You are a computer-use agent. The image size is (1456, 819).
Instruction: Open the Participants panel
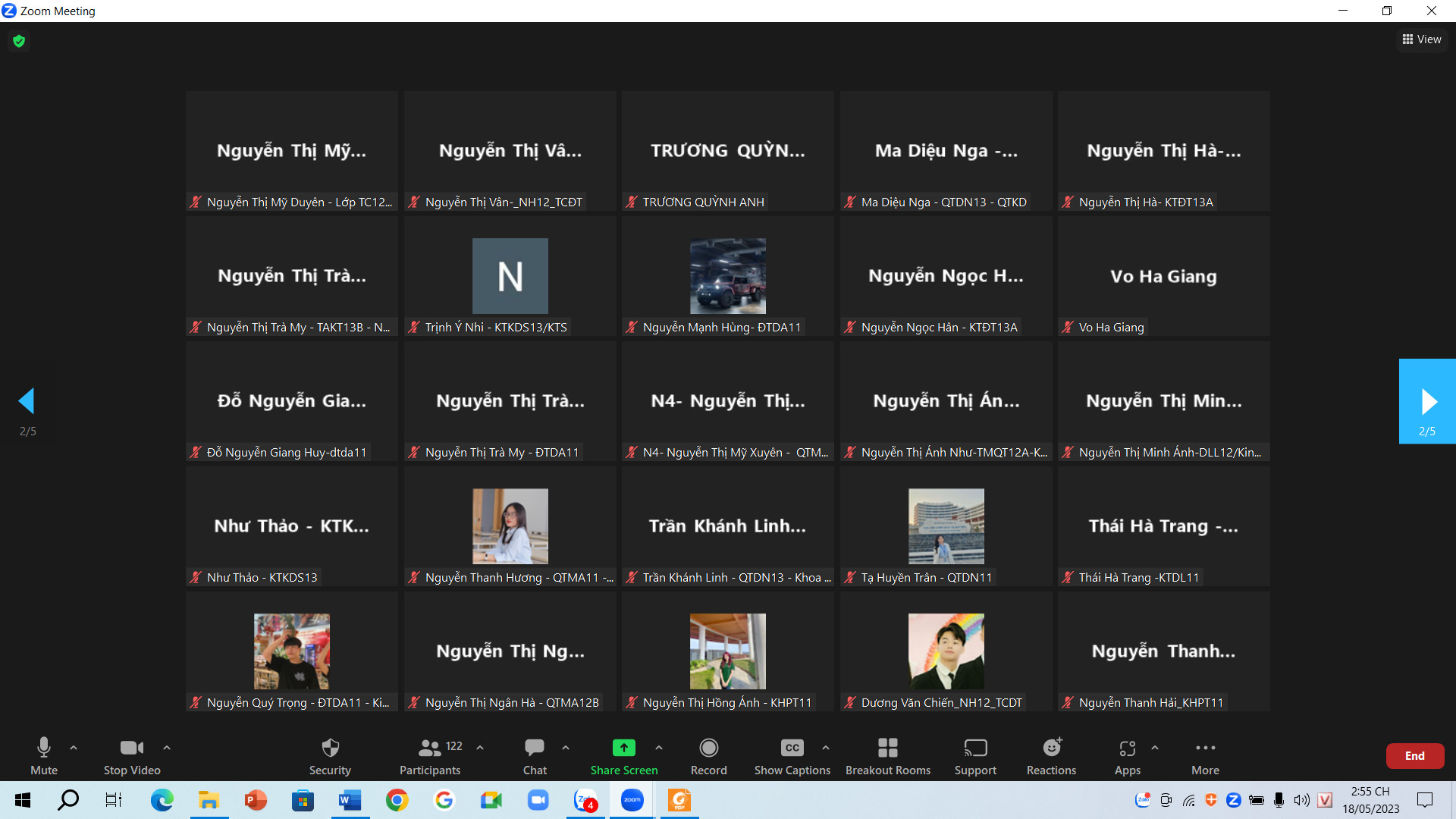click(430, 748)
